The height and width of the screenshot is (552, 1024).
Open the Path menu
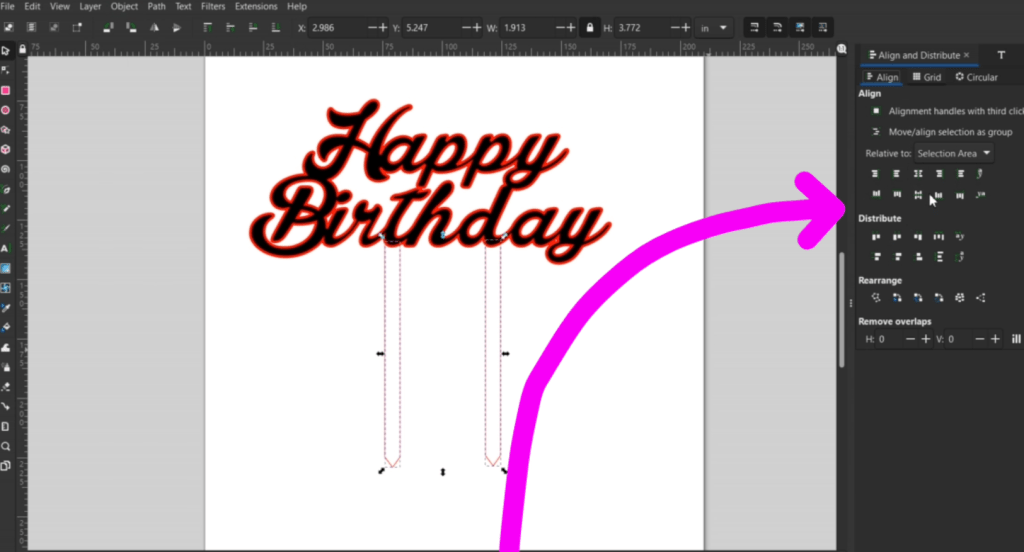157,6
